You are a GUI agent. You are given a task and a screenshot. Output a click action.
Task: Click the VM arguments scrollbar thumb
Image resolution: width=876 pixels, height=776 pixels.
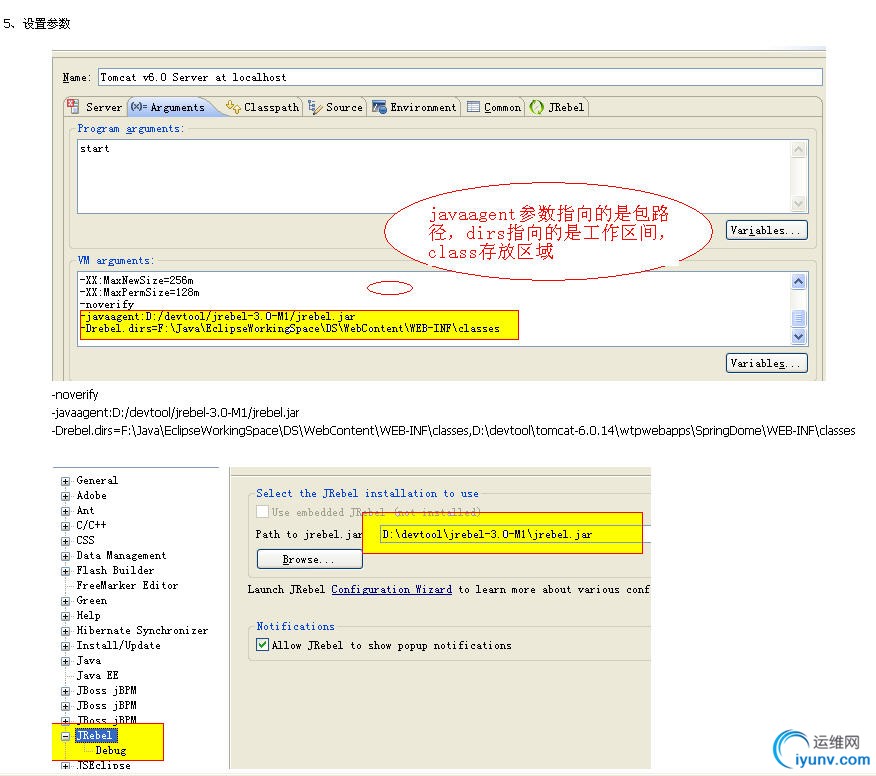point(798,318)
